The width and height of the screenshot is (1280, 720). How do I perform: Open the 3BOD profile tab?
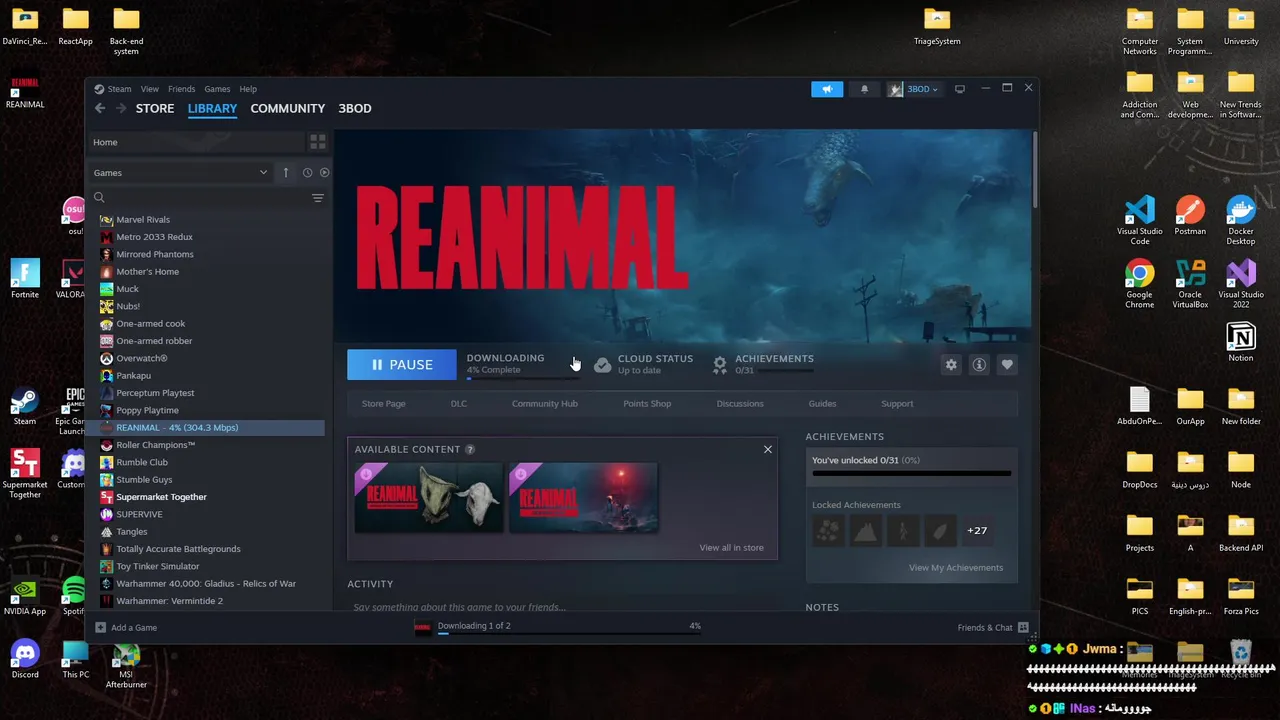point(355,108)
